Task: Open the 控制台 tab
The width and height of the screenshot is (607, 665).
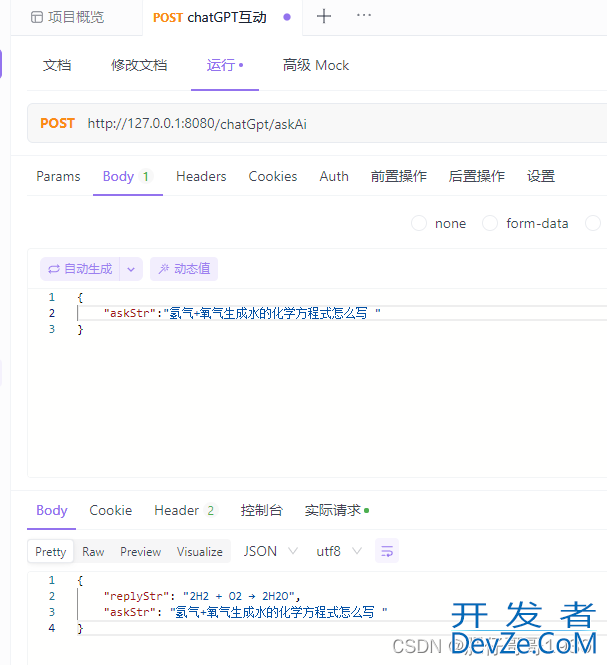Action: coord(261,511)
